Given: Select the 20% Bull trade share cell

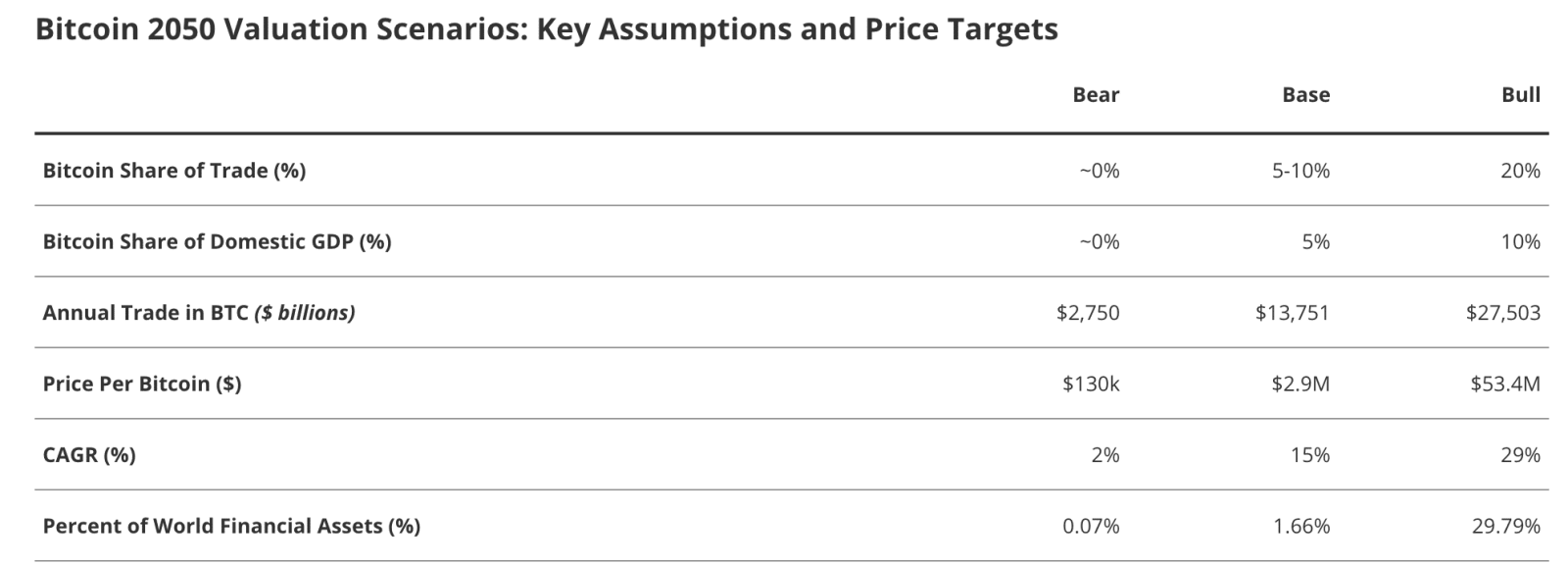Looking at the screenshot, I should point(1520,171).
